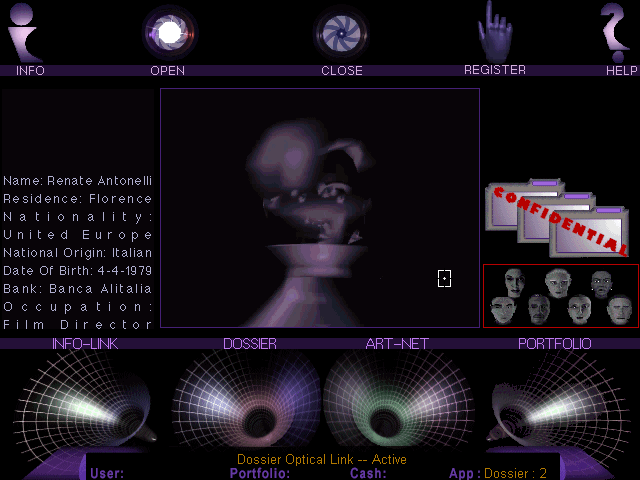The image size is (640, 480).
Task: Select the second bottom-row face
Action: [539, 309]
